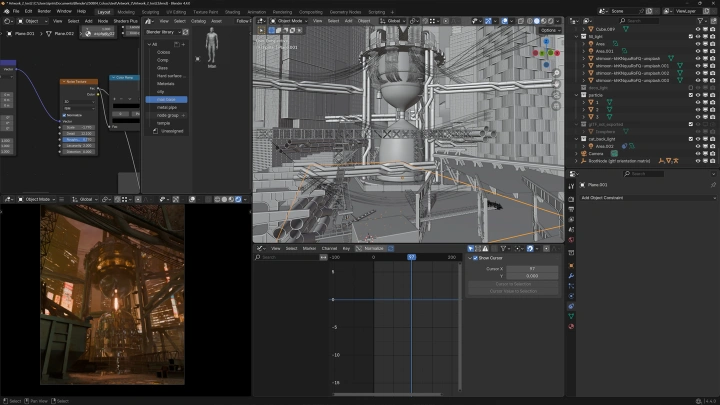Toggle the Show Cursor checkbox
The width and height of the screenshot is (720, 405).
[x=475, y=258]
